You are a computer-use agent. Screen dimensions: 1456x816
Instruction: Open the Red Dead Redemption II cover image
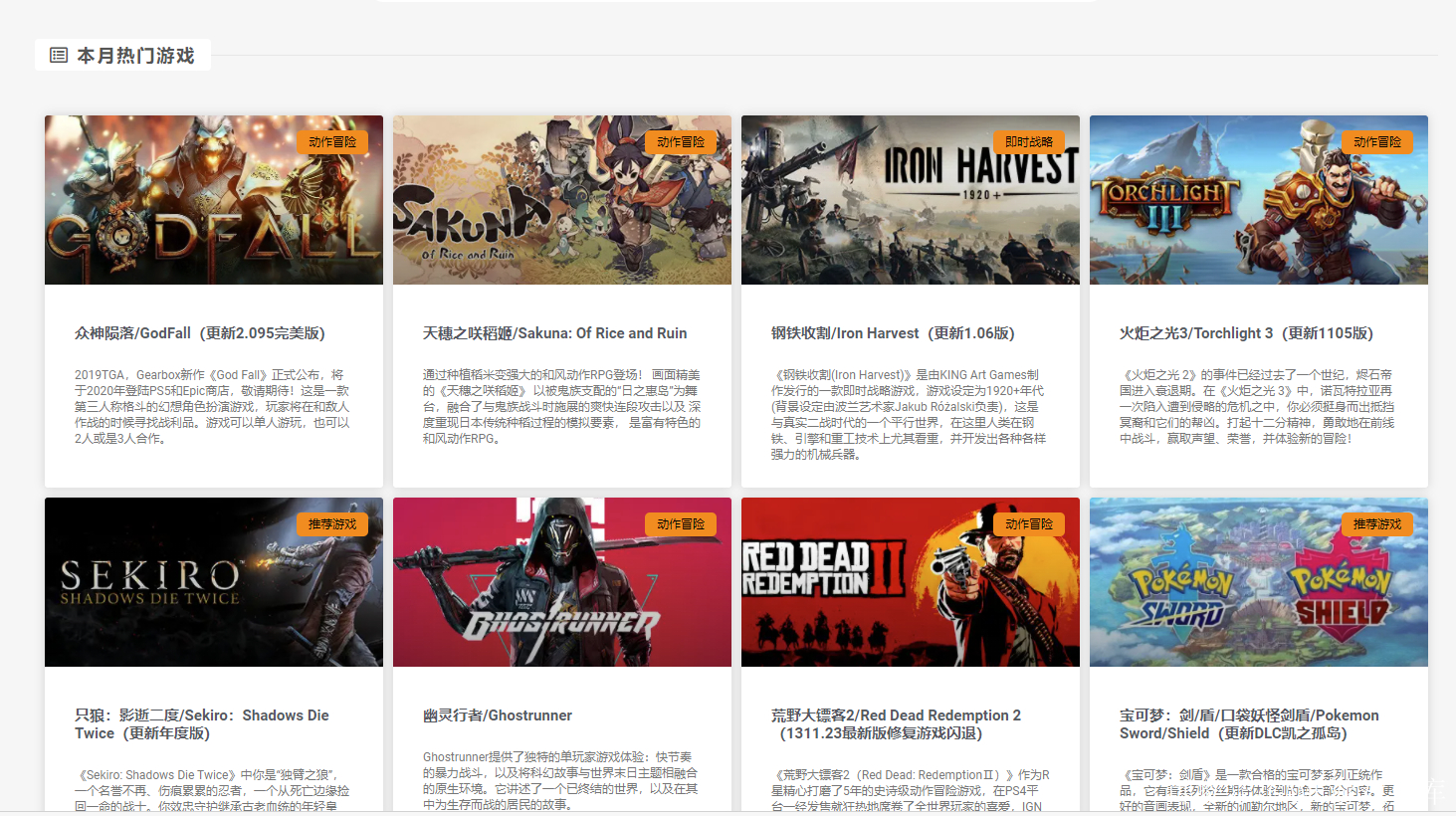pos(911,582)
